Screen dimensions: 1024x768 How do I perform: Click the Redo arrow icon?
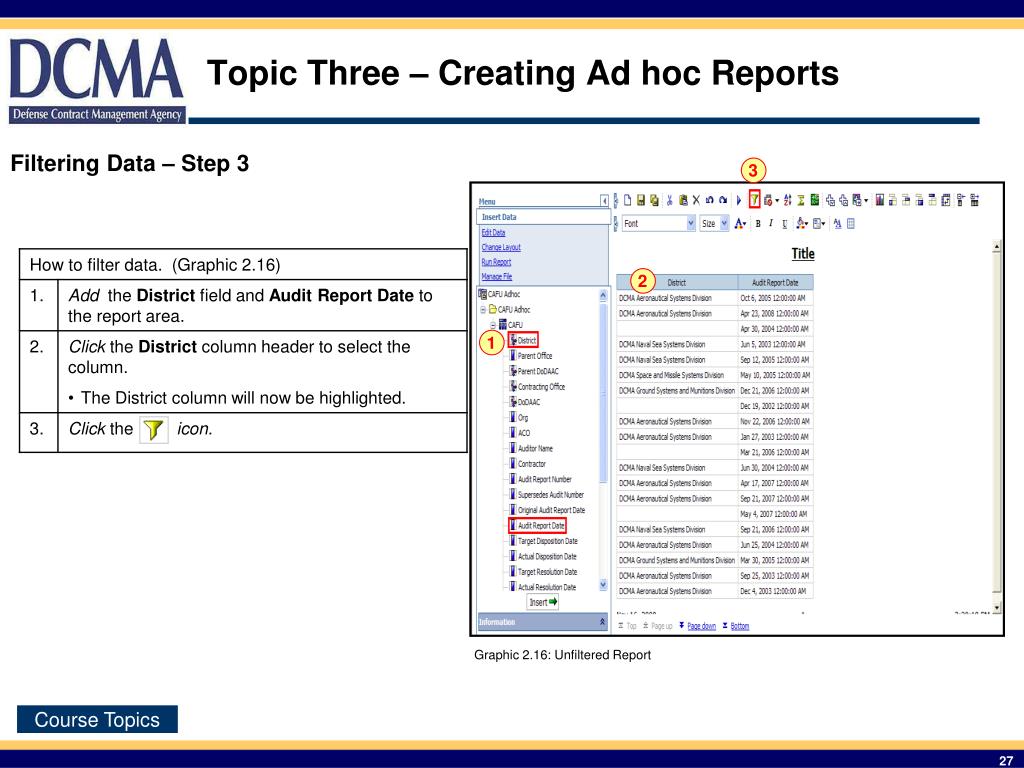[x=723, y=200]
